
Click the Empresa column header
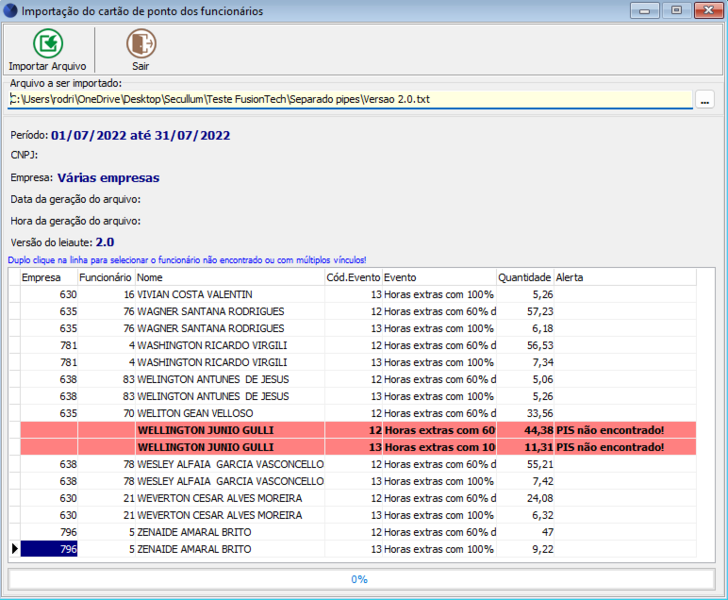[x=49, y=277]
